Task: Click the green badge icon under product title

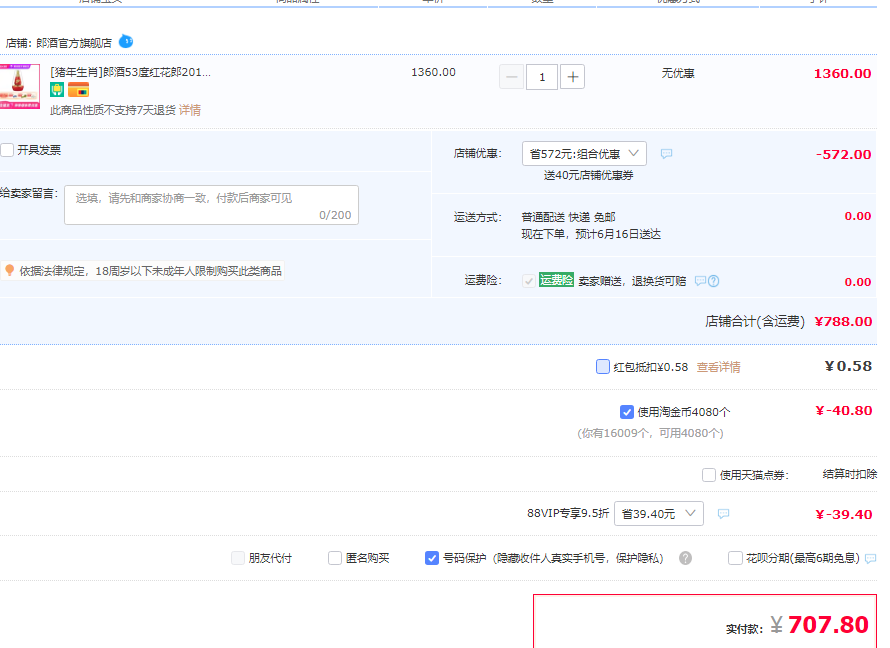Action: point(57,90)
